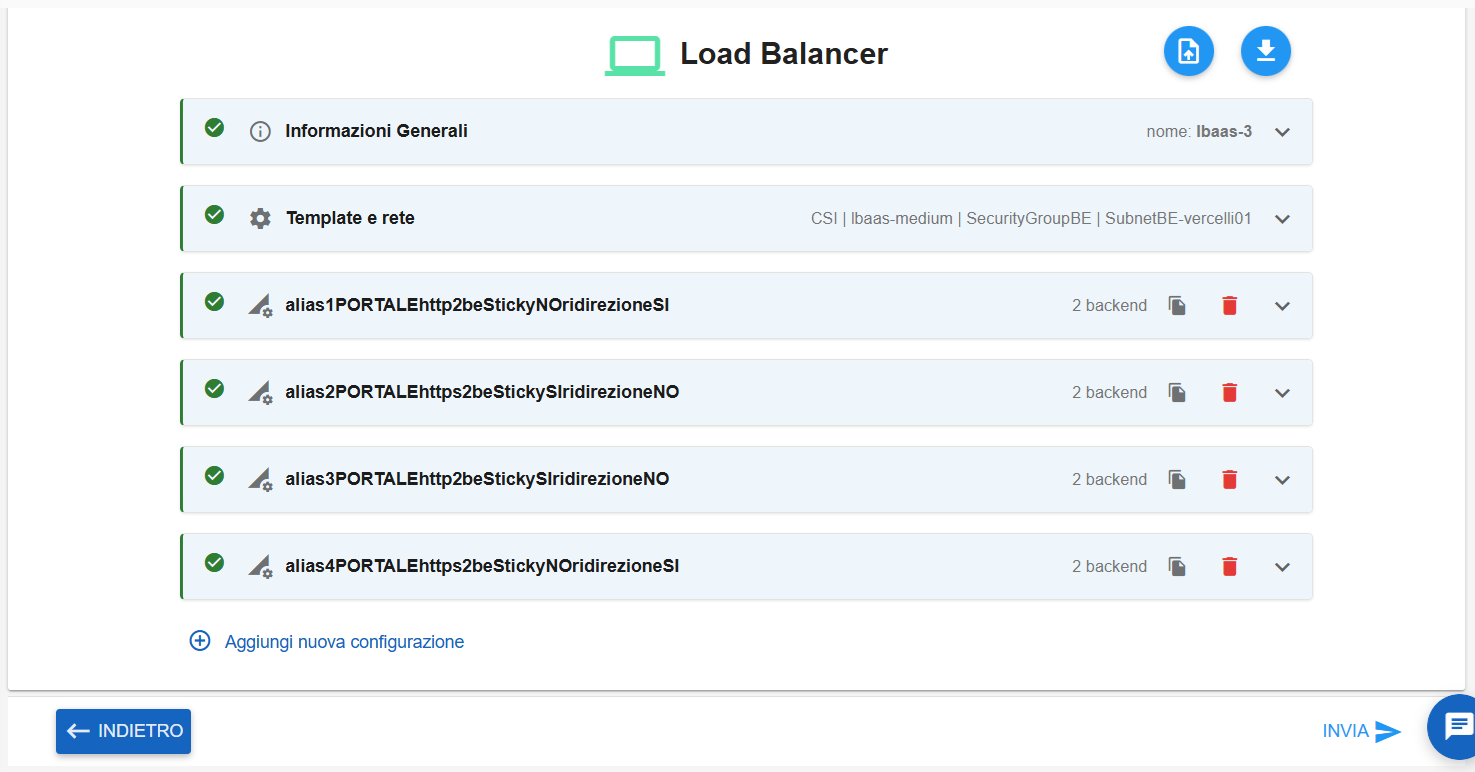The image size is (1475, 772).
Task: Expand alias2PORTALE section chevron
Action: pos(1284,393)
